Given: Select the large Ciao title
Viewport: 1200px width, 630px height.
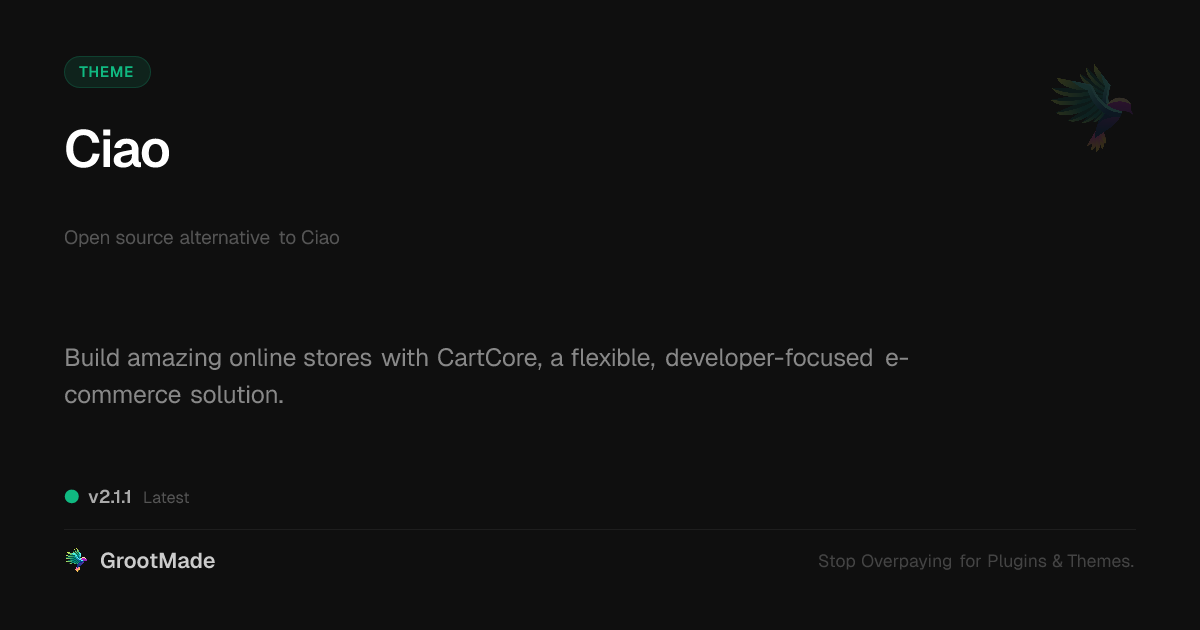Looking at the screenshot, I should [x=117, y=150].
